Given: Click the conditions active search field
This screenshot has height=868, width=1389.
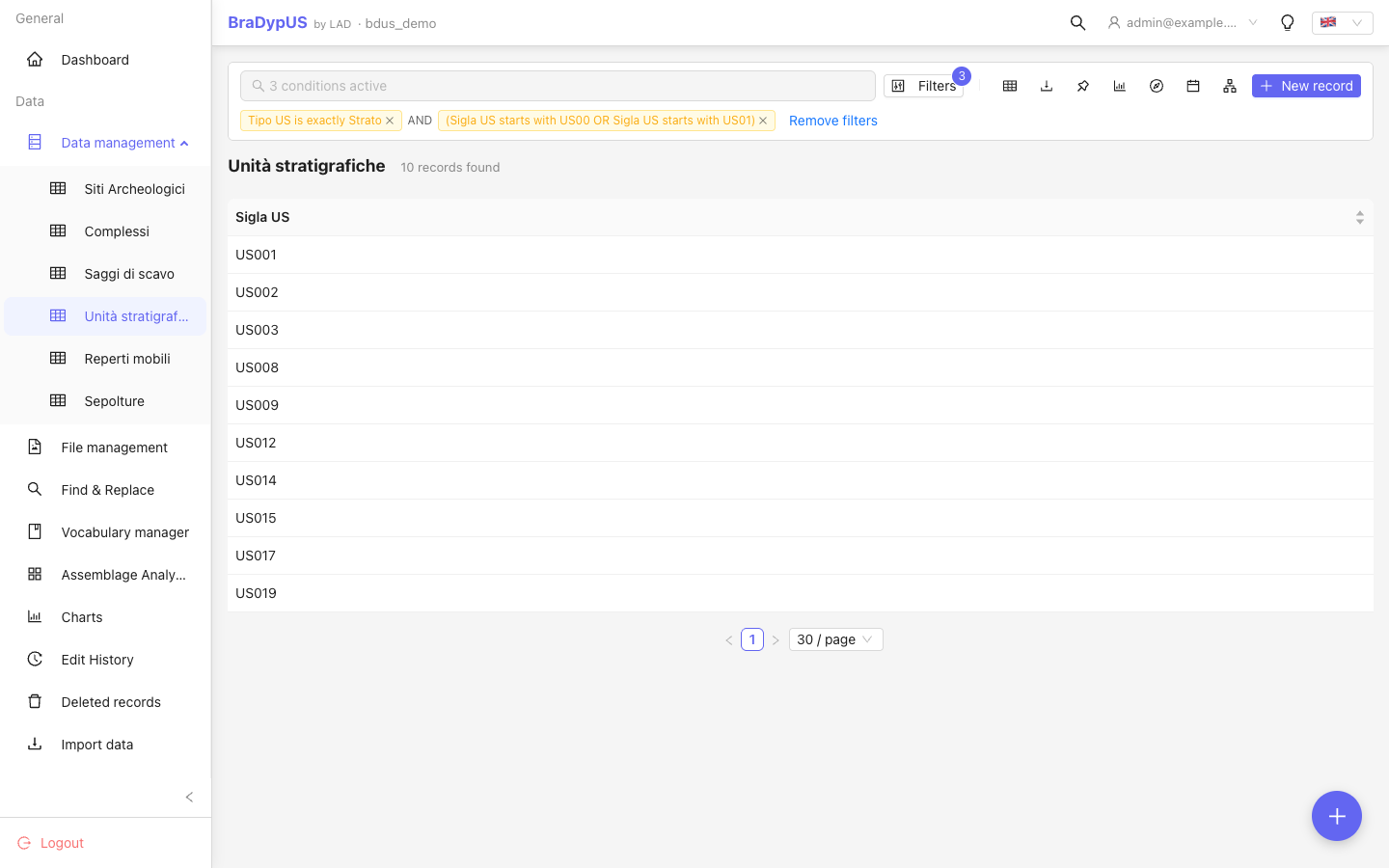Looking at the screenshot, I should 558,86.
